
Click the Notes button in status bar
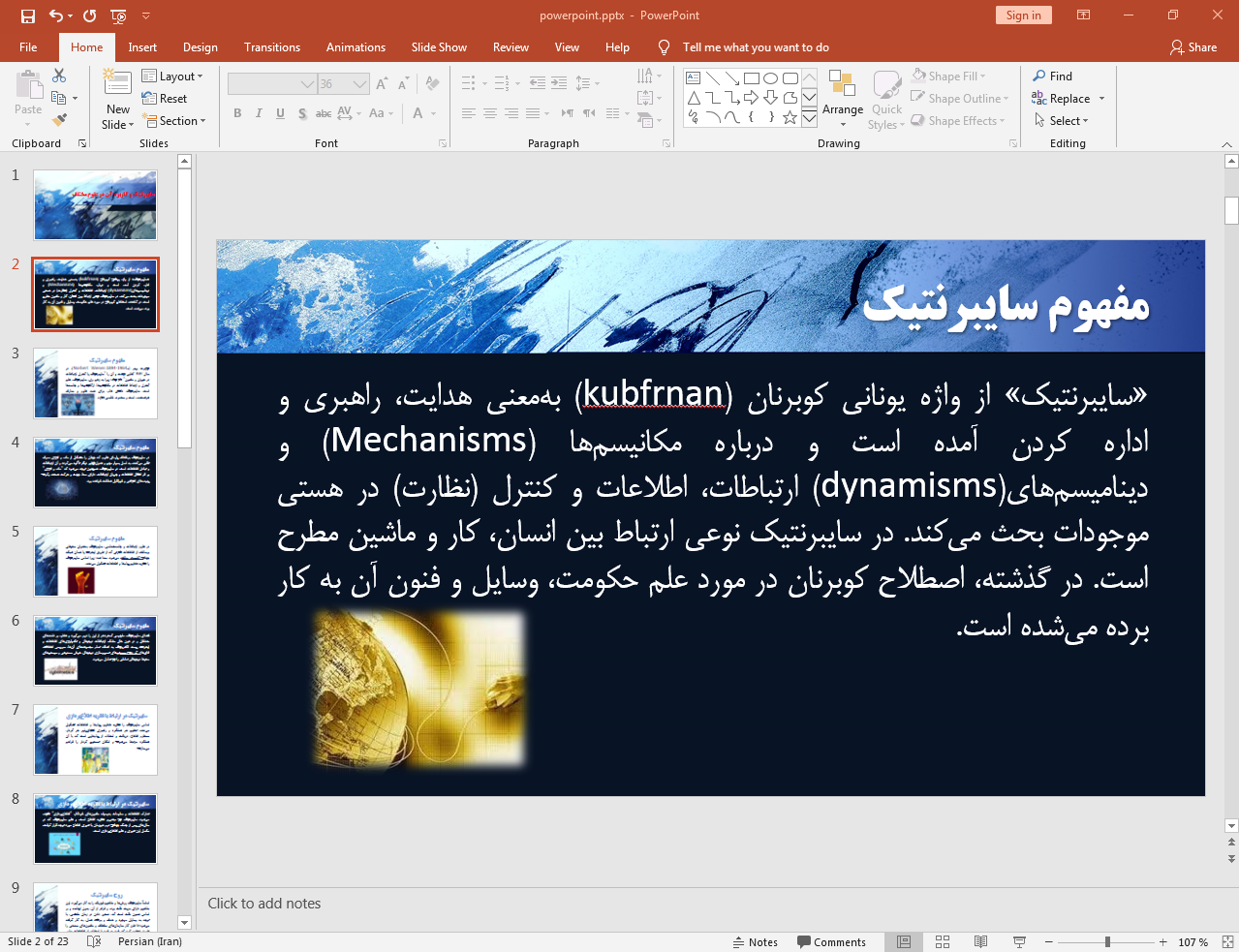(x=756, y=941)
